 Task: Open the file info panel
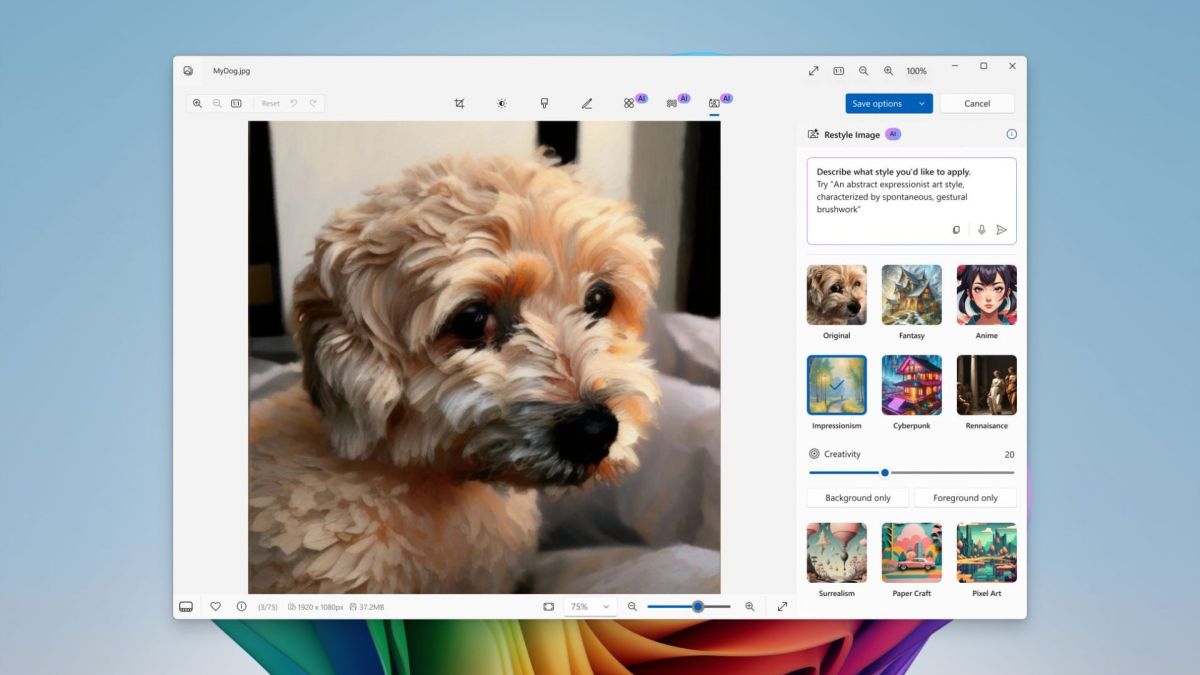click(240, 606)
